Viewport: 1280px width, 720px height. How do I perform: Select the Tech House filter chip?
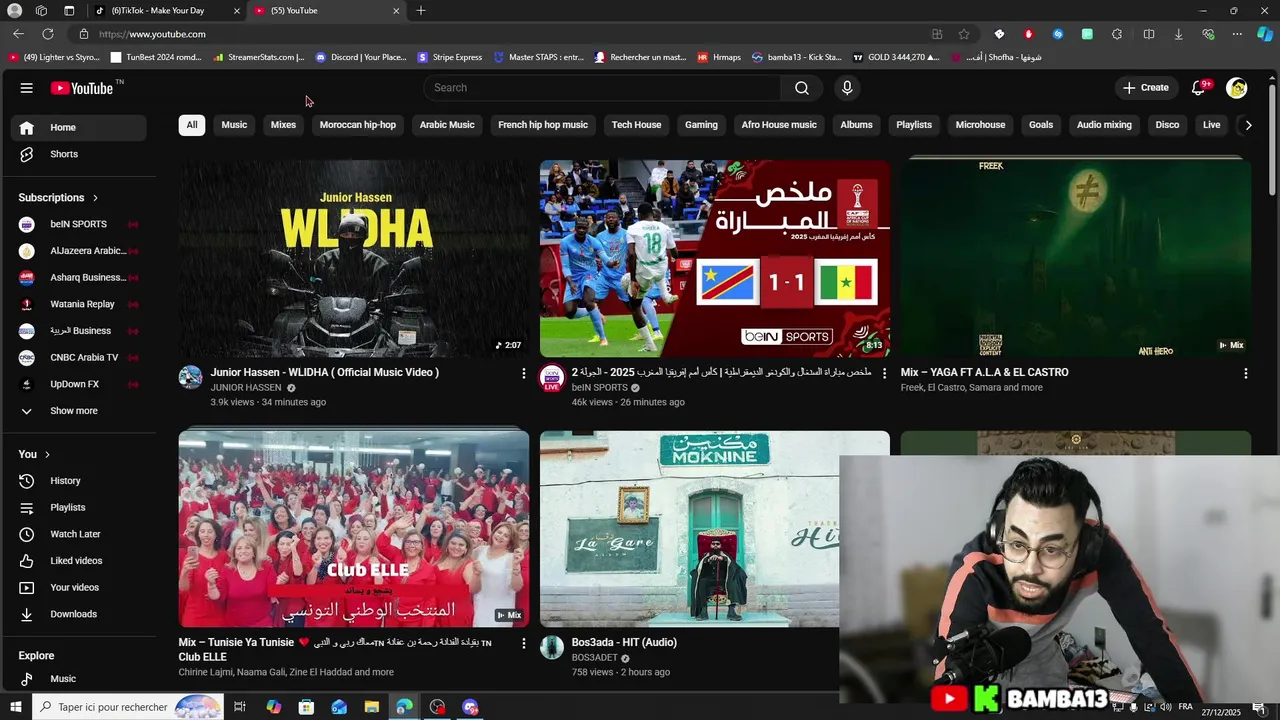(636, 125)
